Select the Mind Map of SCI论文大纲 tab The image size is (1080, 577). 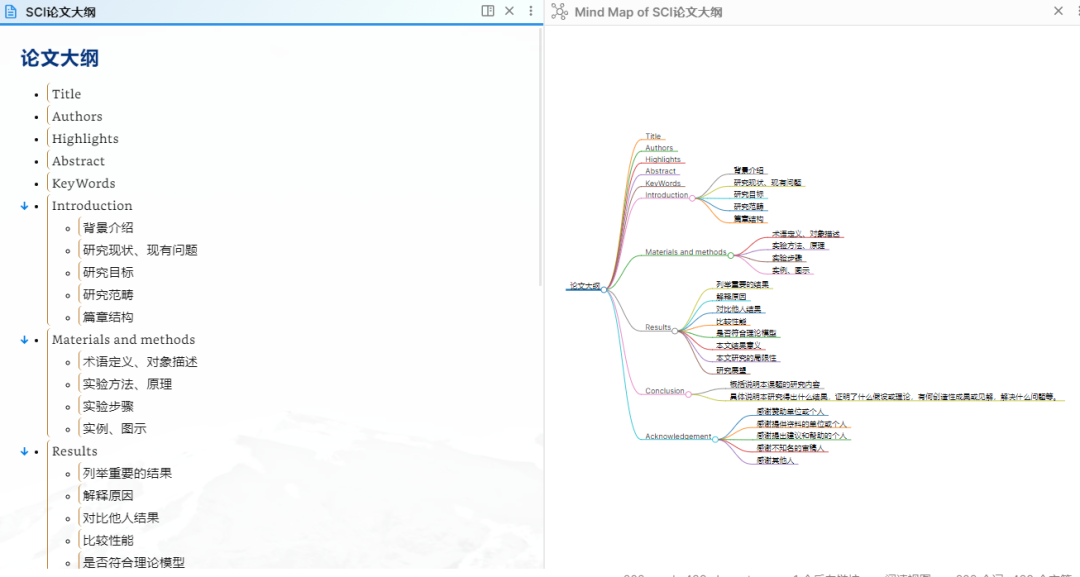pos(648,12)
